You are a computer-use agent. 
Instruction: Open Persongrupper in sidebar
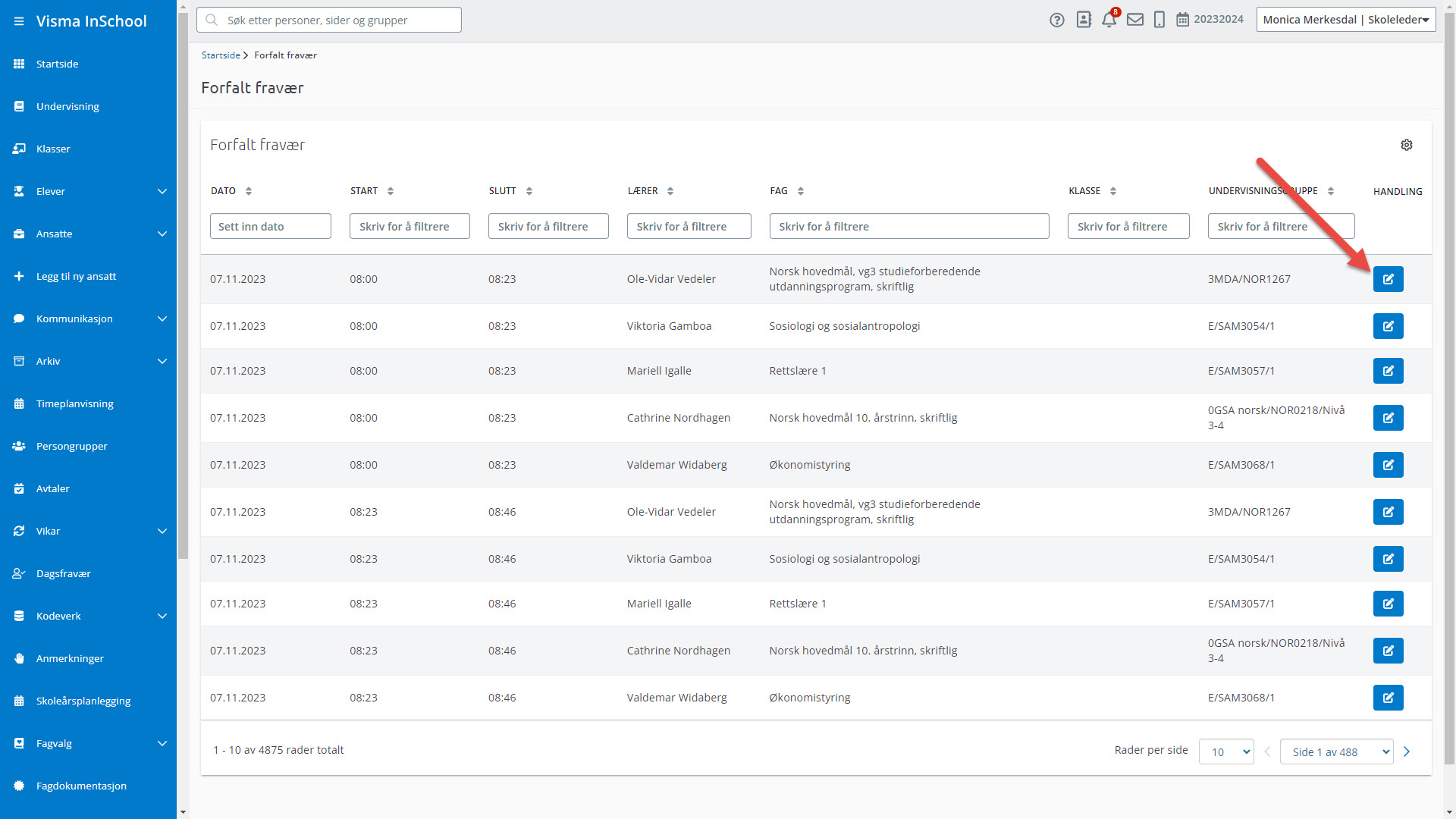pyautogui.click(x=88, y=446)
